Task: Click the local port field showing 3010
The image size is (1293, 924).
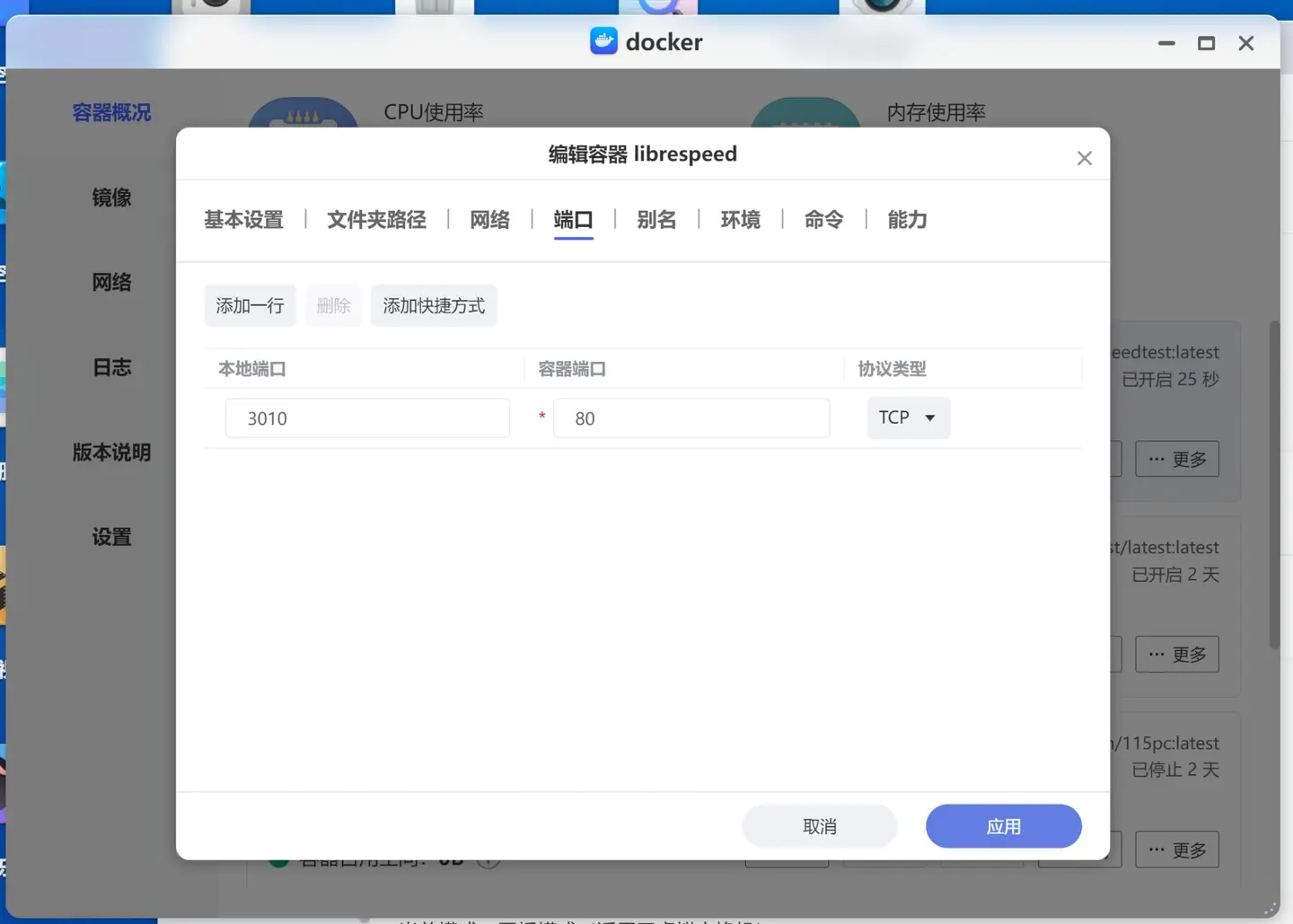Action: (x=367, y=418)
